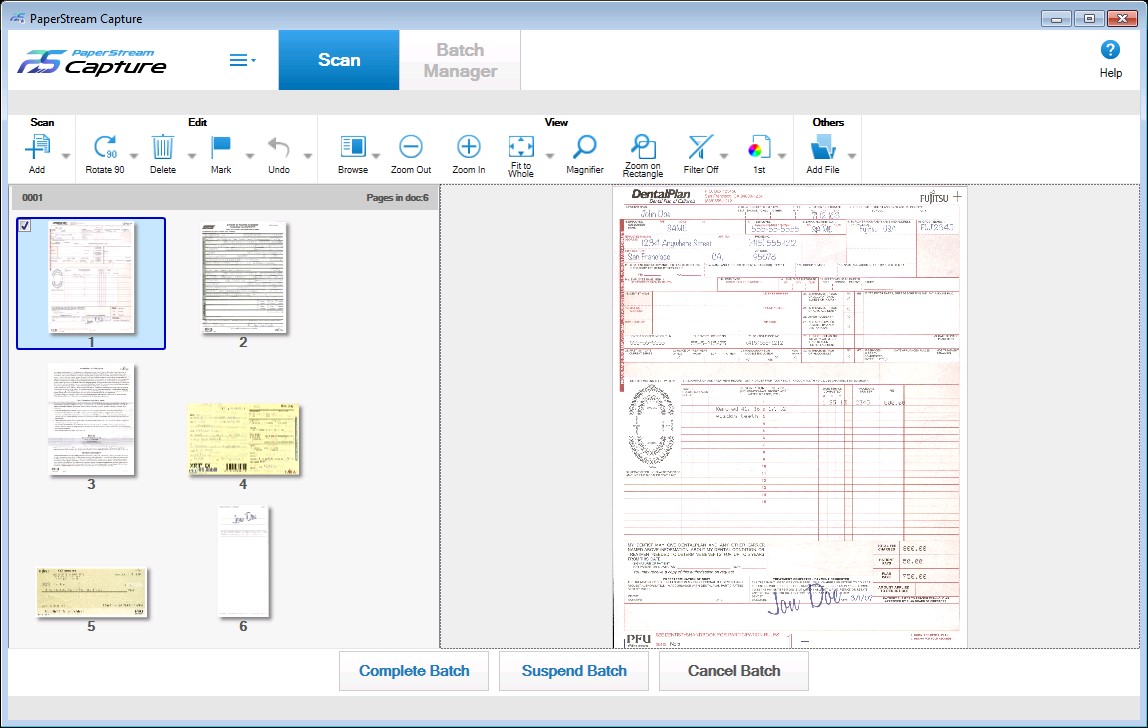1148x728 pixels.
Task: Switch to the Batch Manager tab
Action: (x=460, y=60)
